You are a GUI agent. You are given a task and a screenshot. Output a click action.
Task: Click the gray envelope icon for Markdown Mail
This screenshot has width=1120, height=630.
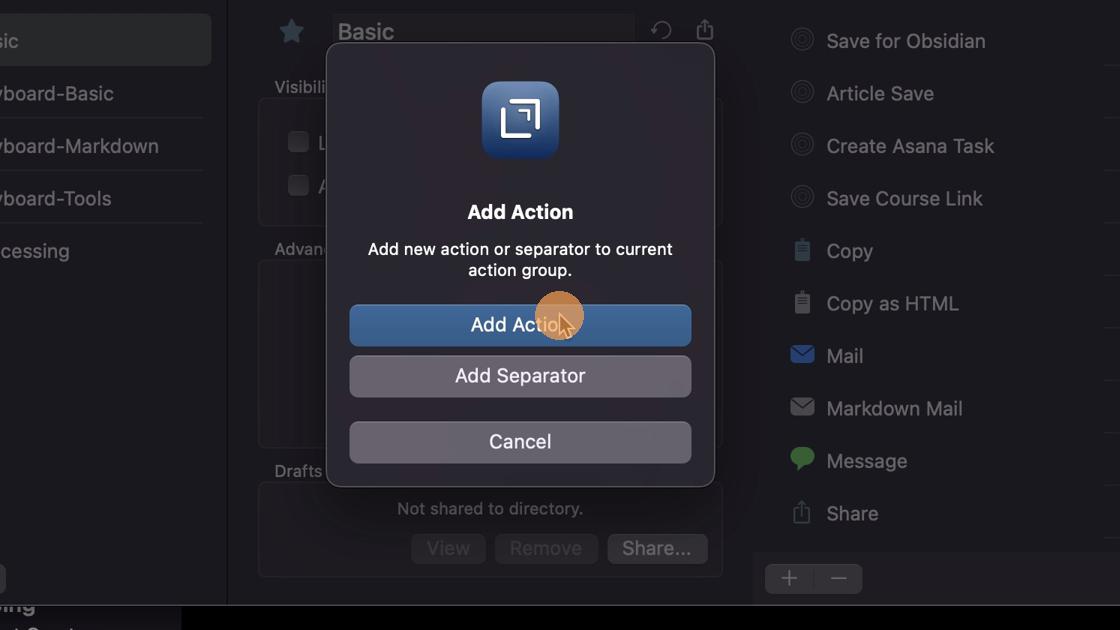coord(802,407)
